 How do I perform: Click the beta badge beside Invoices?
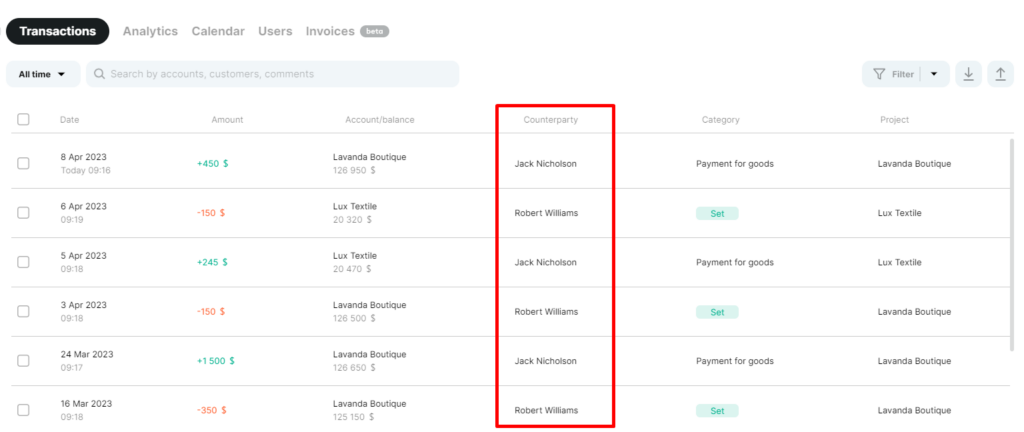click(374, 31)
